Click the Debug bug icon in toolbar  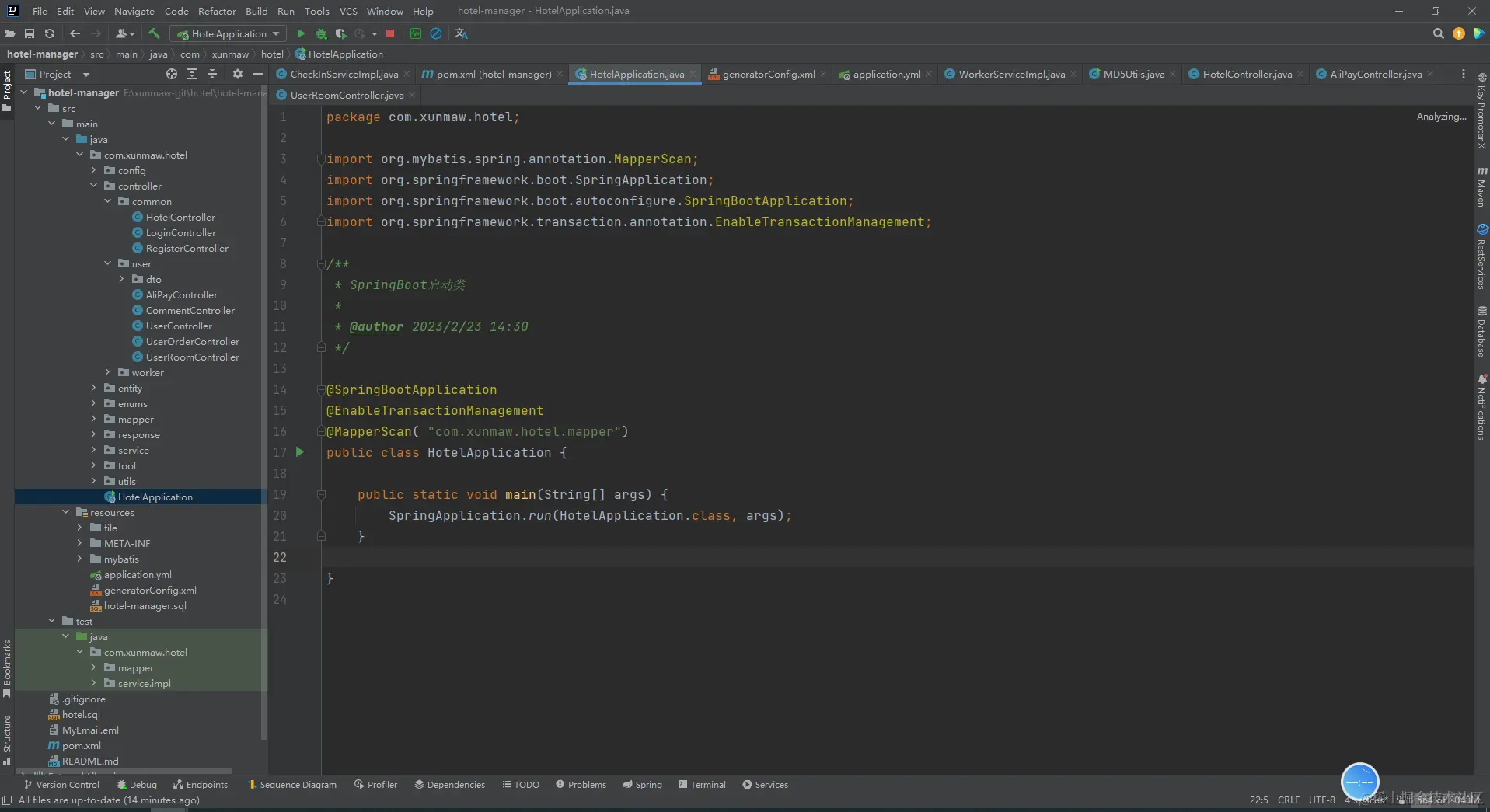(321, 33)
